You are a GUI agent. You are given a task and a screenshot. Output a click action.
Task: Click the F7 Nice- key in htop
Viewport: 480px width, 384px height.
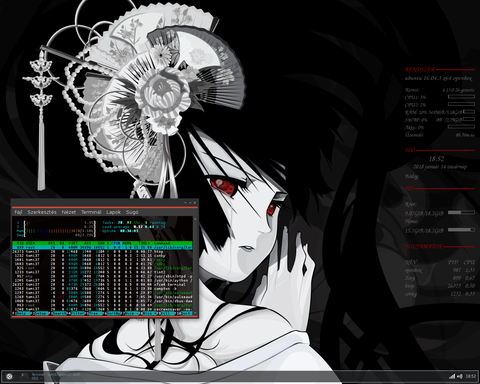[131, 313]
